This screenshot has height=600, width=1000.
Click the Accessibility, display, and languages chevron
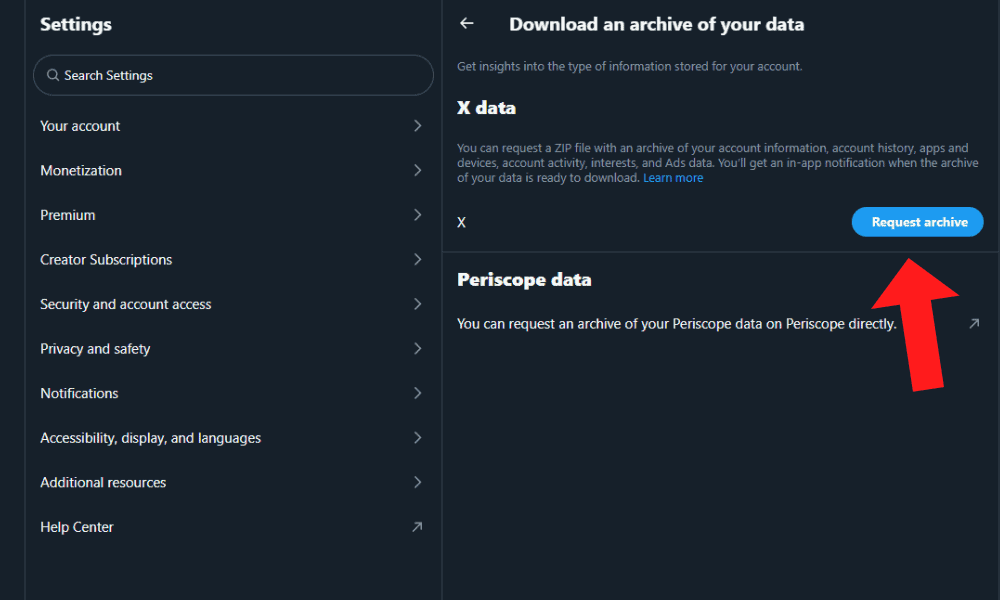click(x=417, y=438)
